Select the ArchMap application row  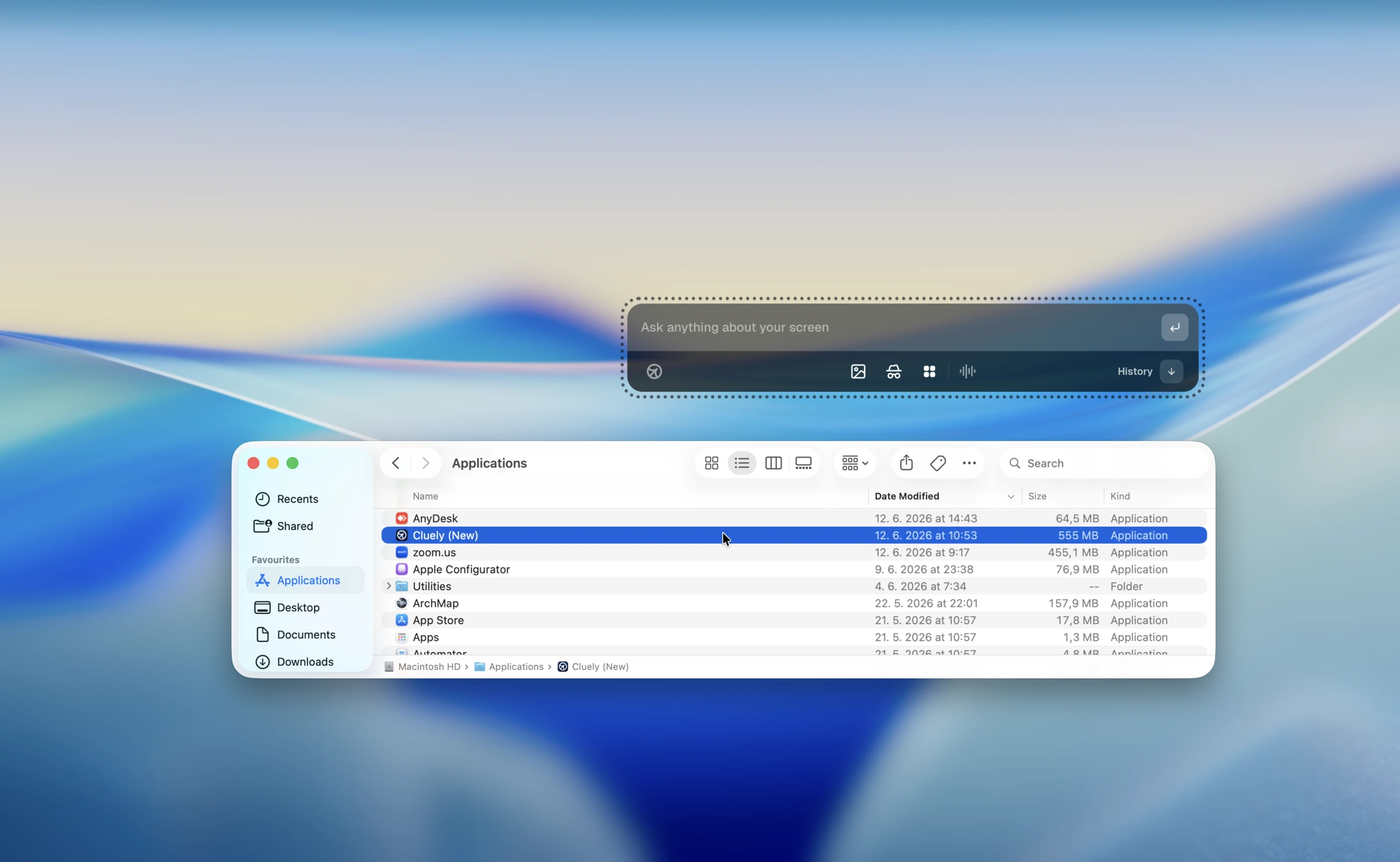point(794,603)
